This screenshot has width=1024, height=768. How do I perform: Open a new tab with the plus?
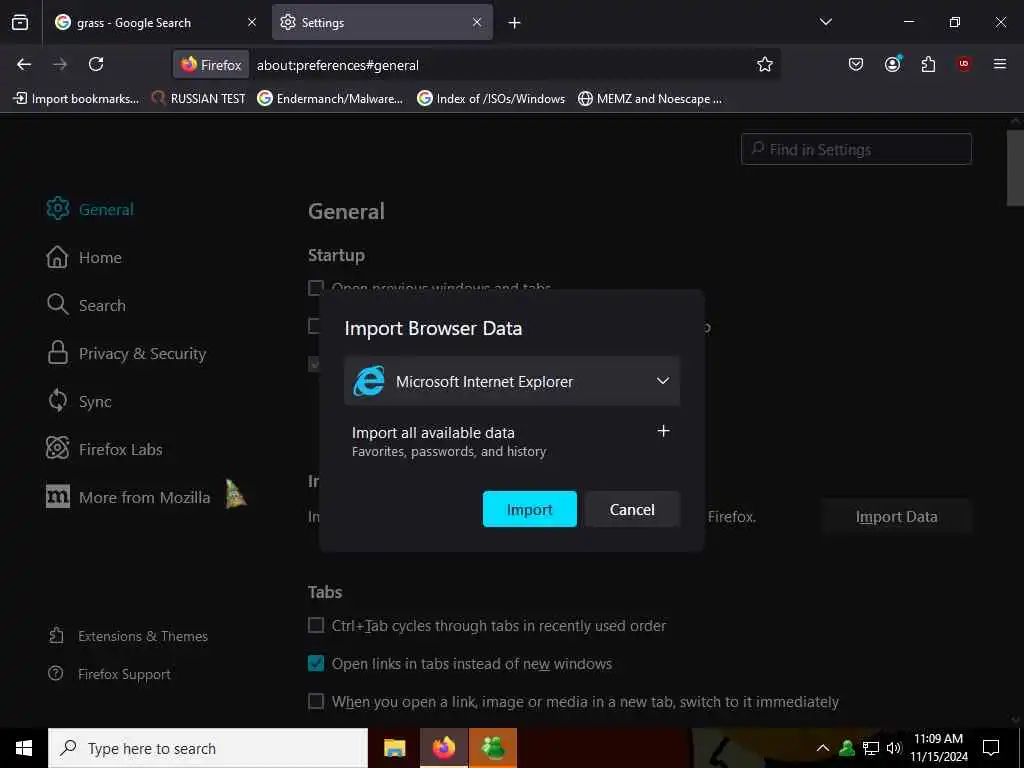click(x=515, y=23)
